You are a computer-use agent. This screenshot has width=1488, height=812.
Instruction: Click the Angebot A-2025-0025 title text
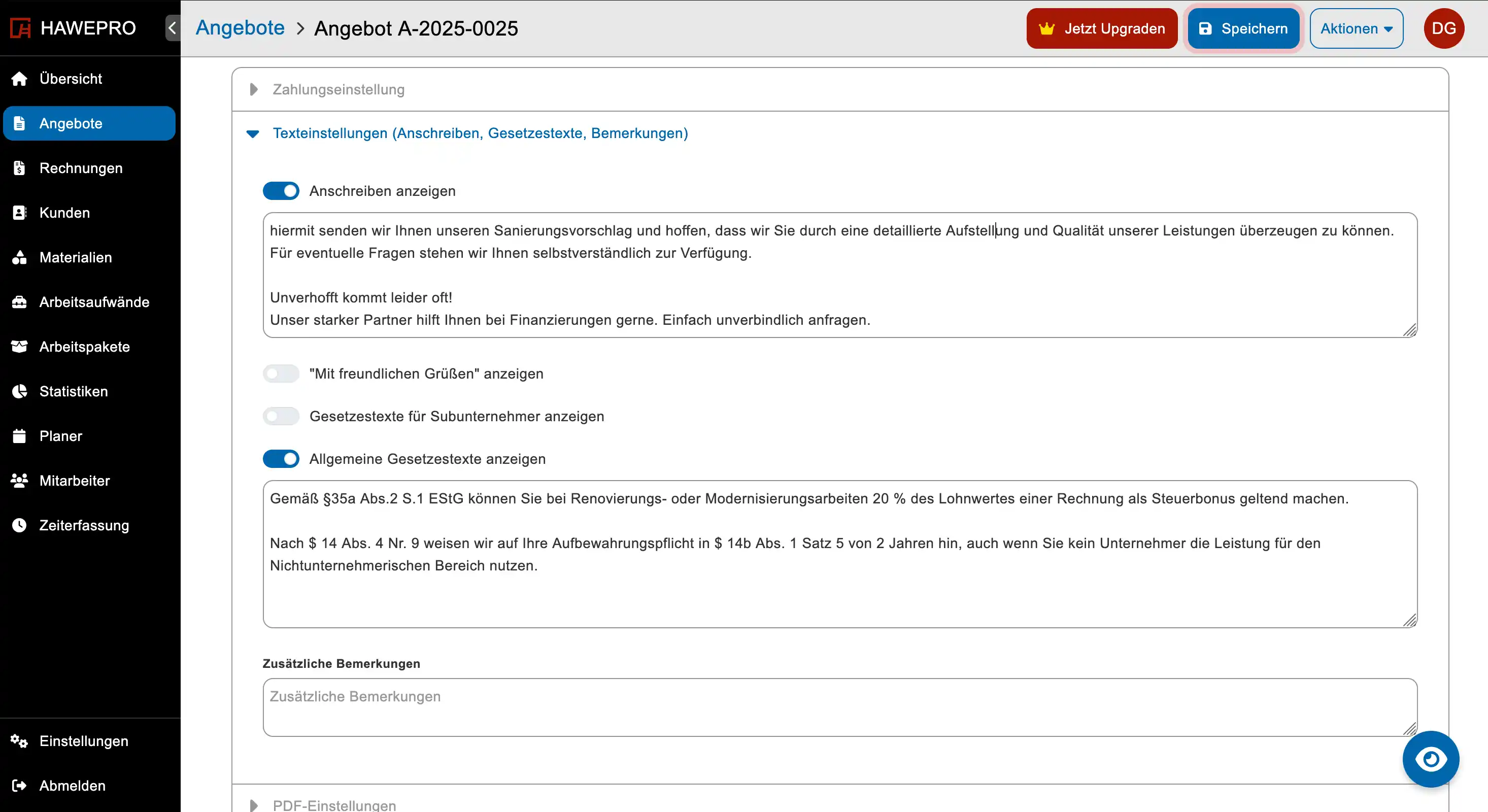[416, 28]
